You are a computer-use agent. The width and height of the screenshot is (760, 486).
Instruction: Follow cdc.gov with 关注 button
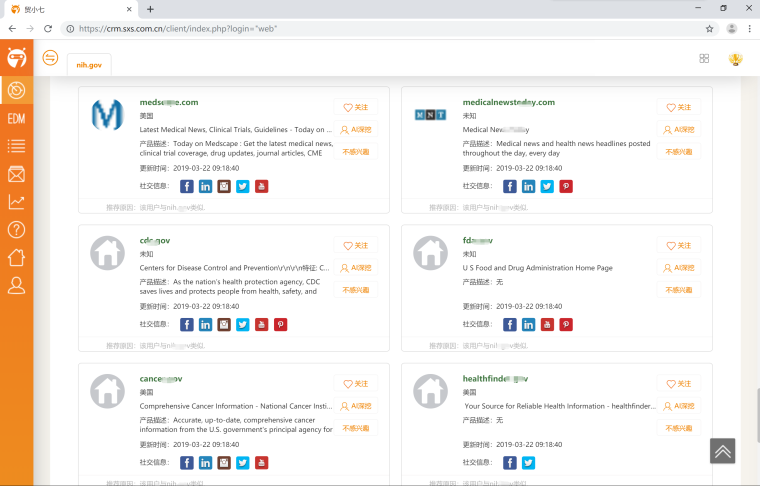coord(356,245)
